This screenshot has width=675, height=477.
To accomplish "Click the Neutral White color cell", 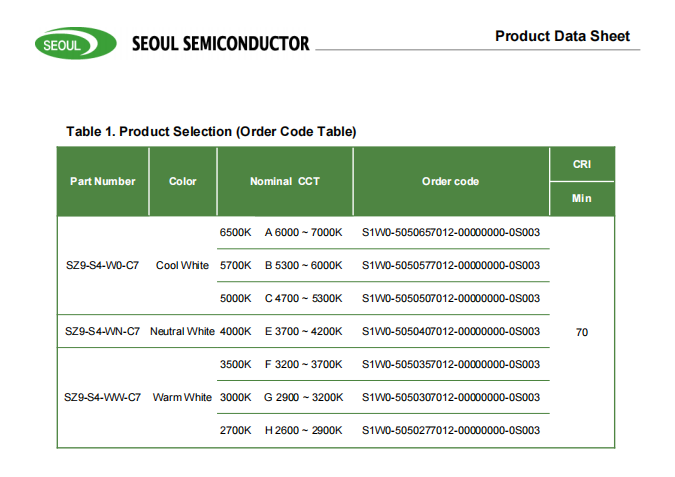I will tap(183, 331).
